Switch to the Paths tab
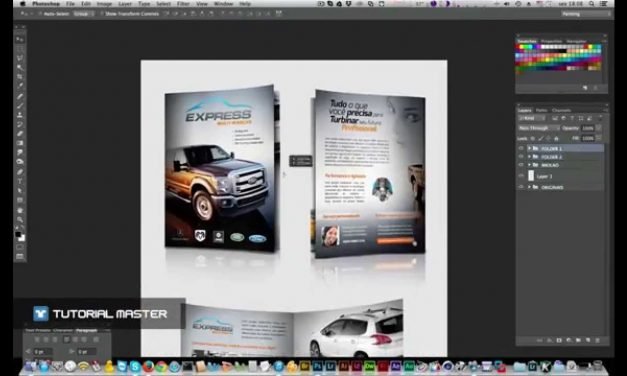This screenshot has height=376, width=627. (541, 110)
